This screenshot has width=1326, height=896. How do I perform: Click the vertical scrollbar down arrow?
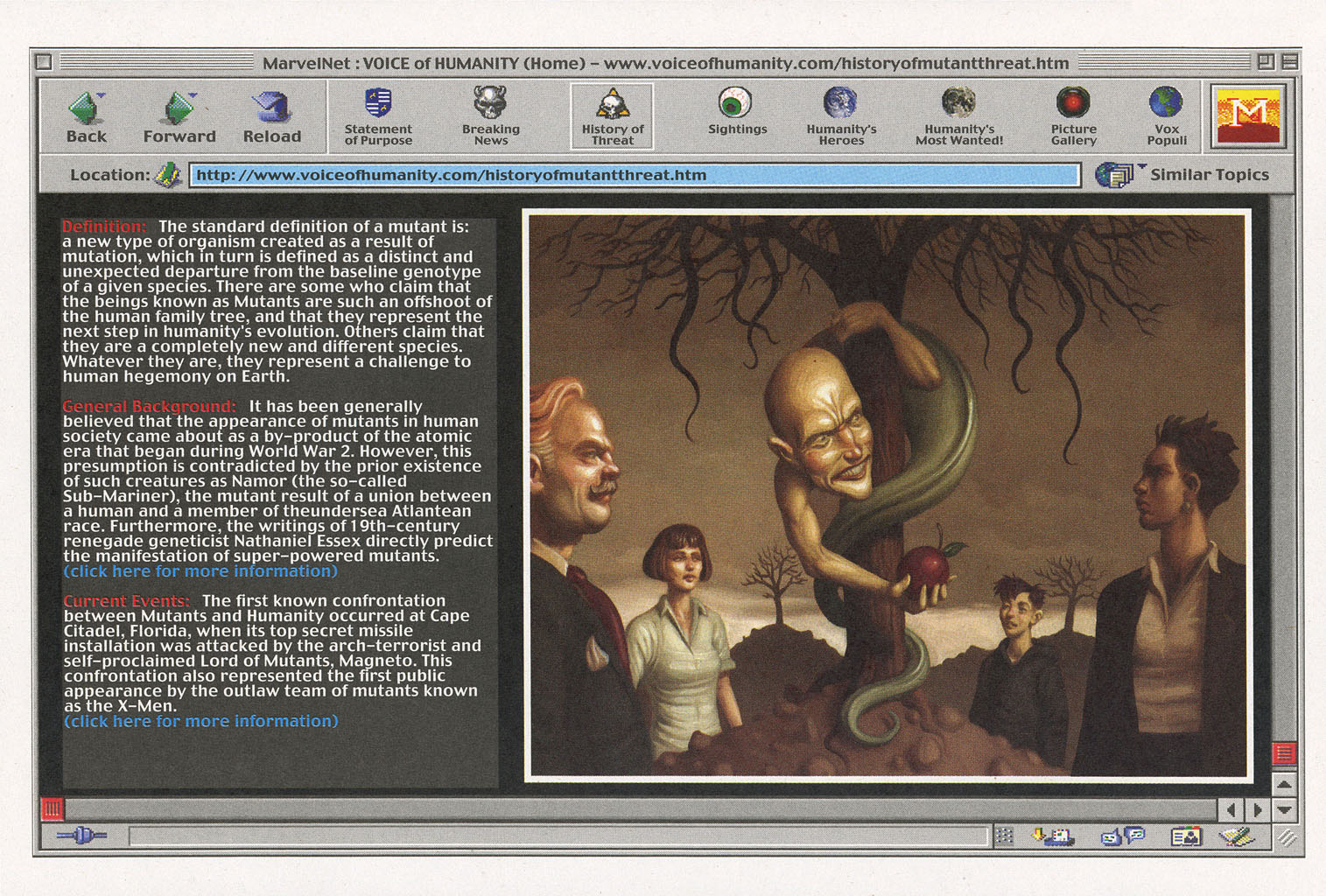pos(1283,809)
